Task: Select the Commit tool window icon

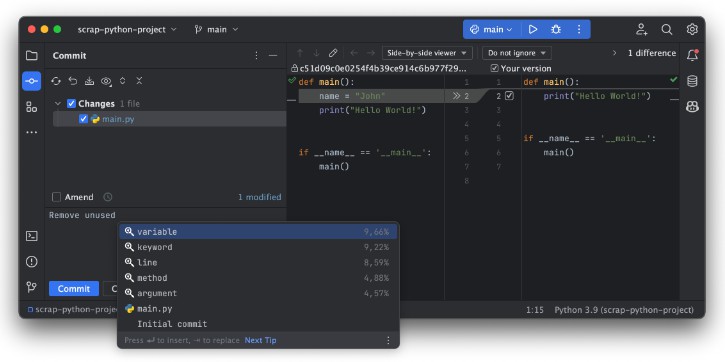Action: click(x=31, y=81)
